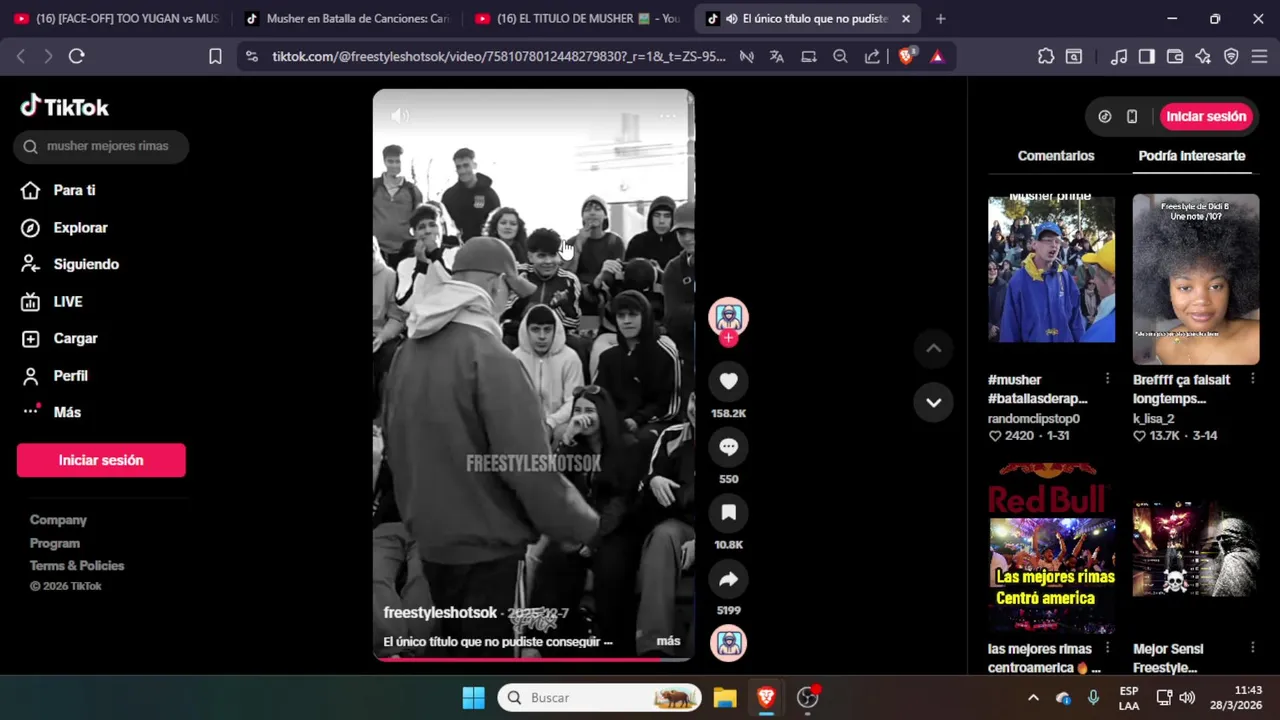Switch to the Comentarios tab
This screenshot has width=1280, height=720.
pos(1056,156)
